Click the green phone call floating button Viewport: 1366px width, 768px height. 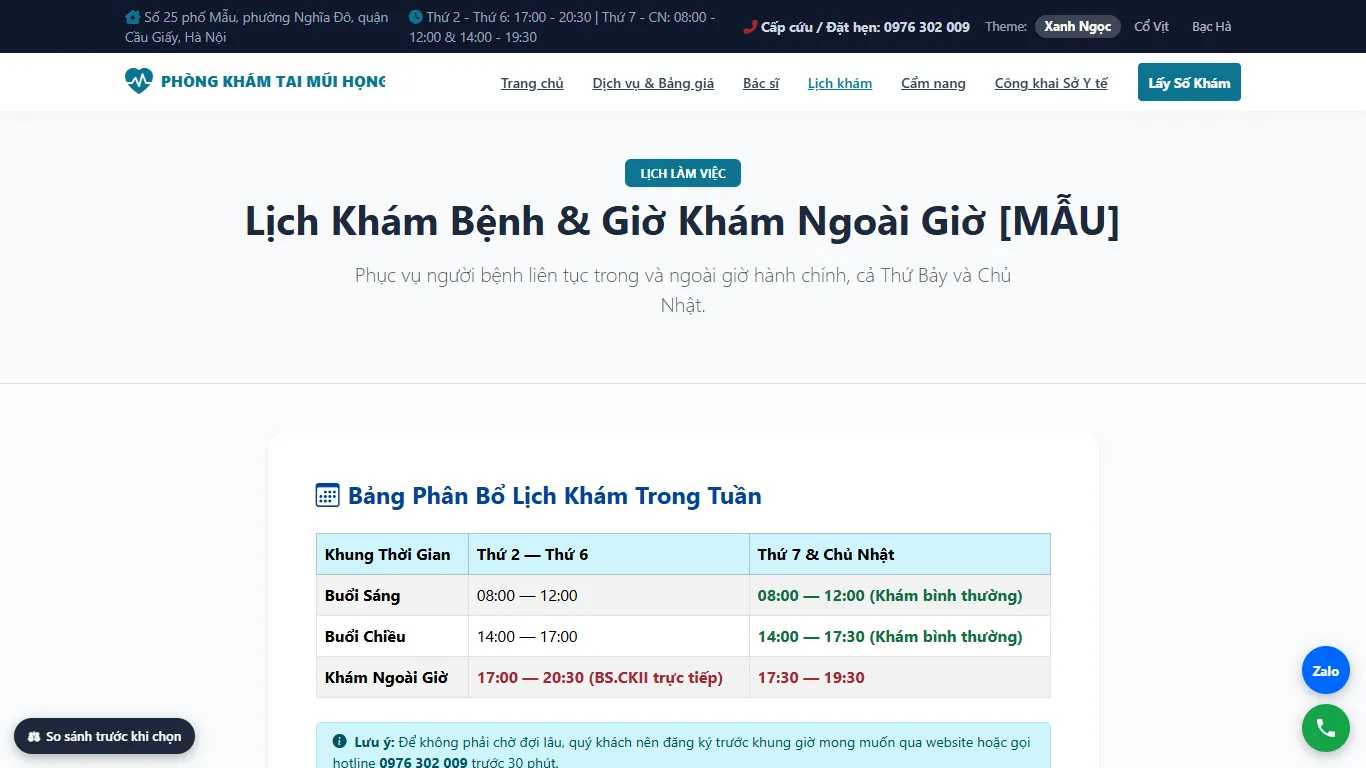(1326, 728)
